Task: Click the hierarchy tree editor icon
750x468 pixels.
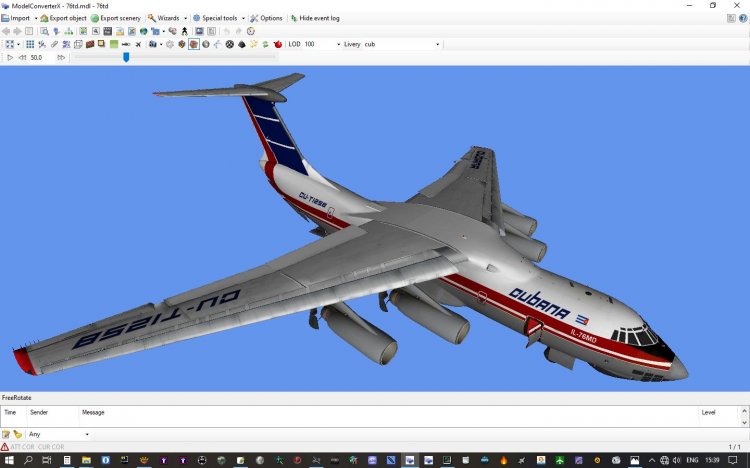Action: [69, 31]
